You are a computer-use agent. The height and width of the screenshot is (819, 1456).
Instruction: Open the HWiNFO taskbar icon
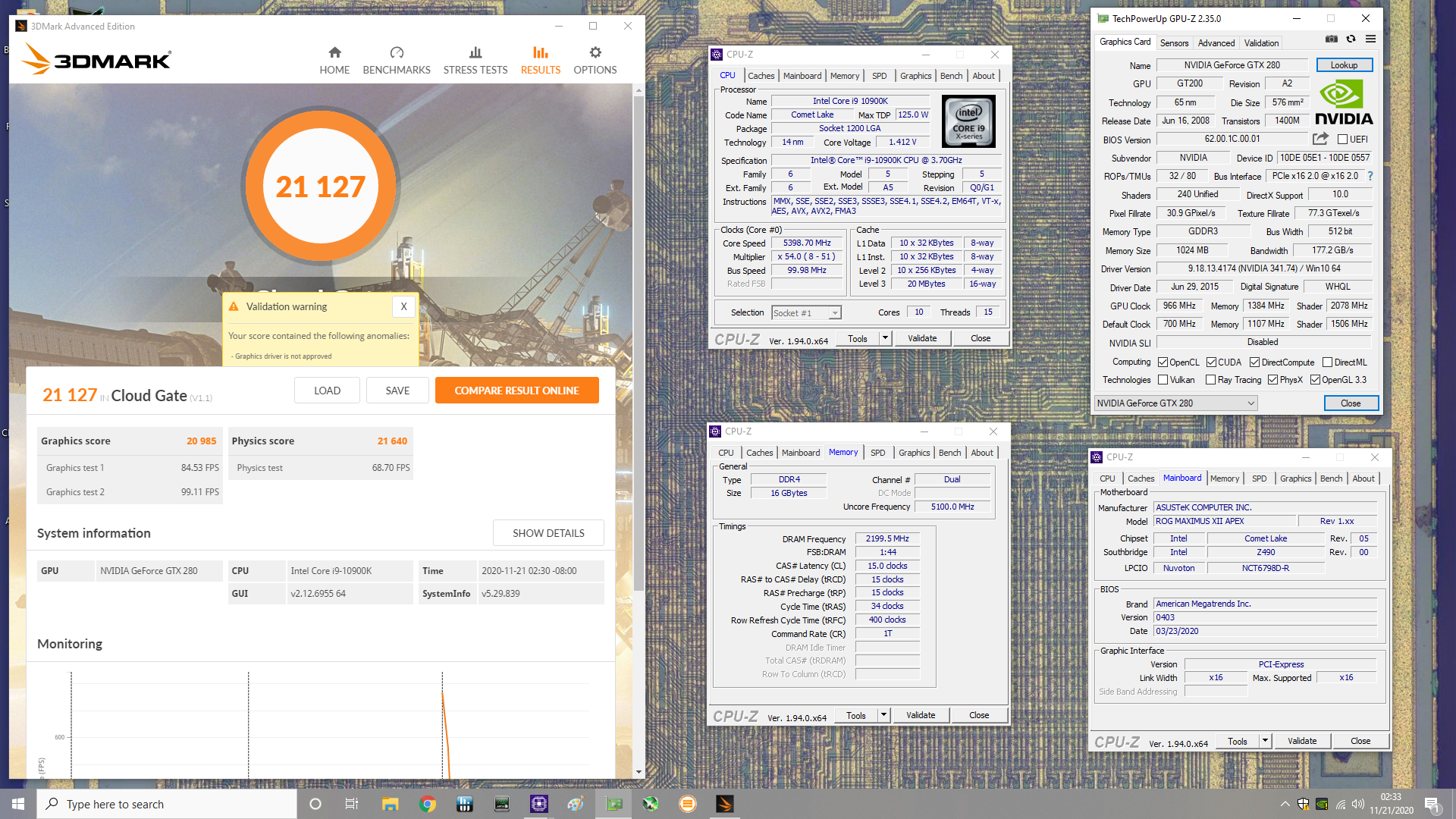(465, 804)
